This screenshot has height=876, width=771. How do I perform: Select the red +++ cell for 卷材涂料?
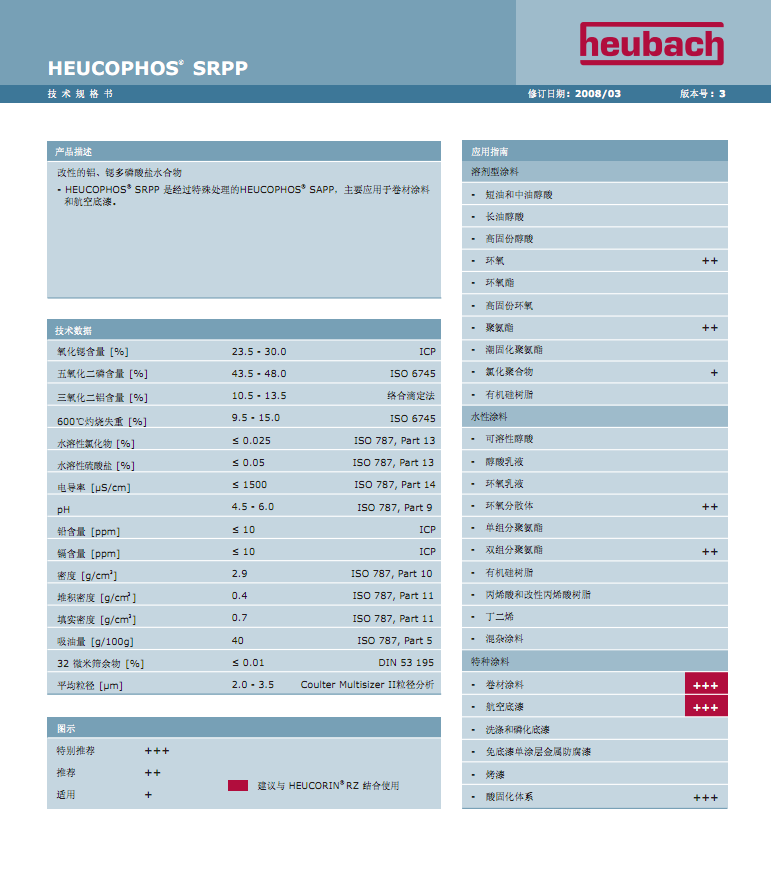tap(705, 685)
